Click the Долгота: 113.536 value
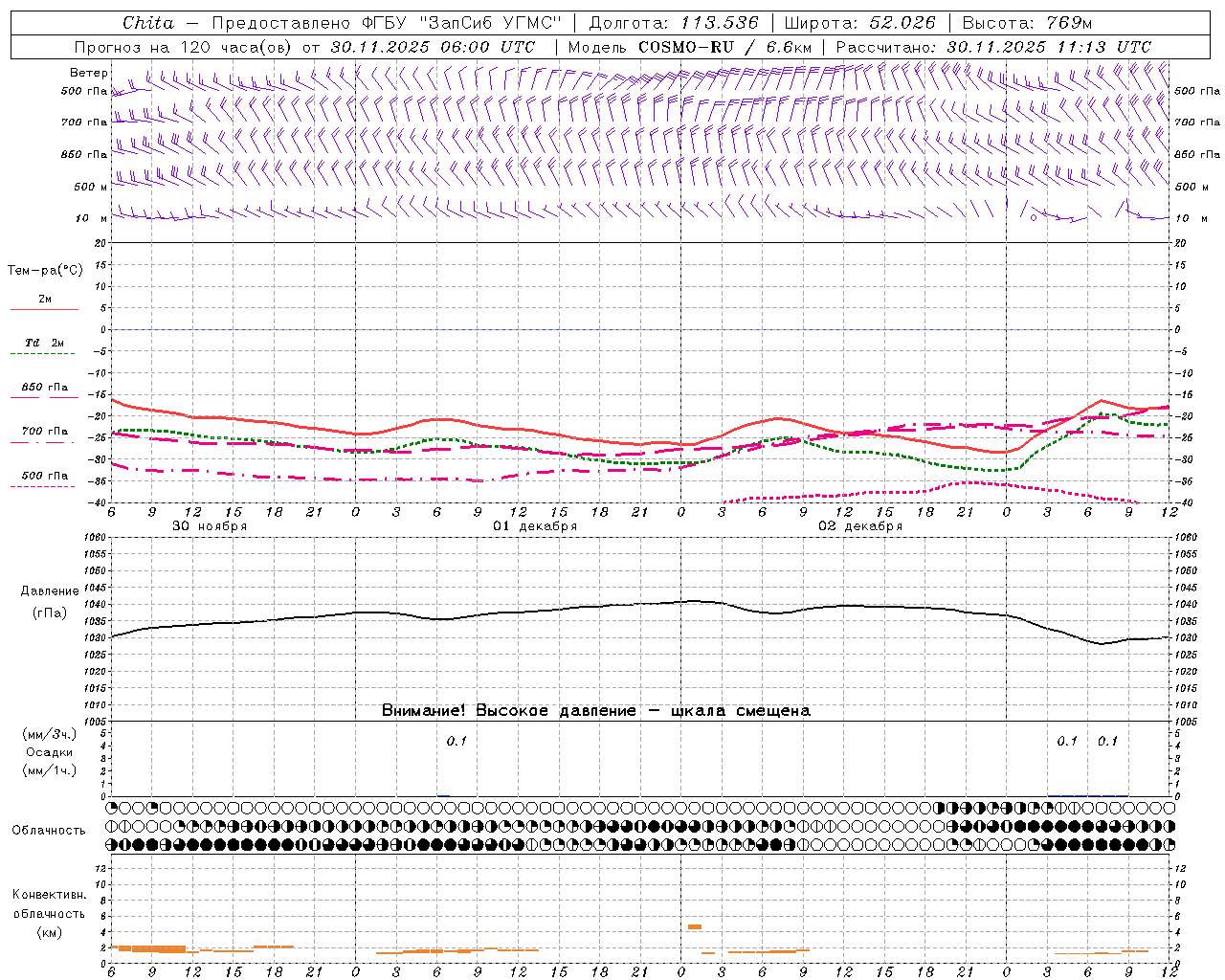 point(674,23)
